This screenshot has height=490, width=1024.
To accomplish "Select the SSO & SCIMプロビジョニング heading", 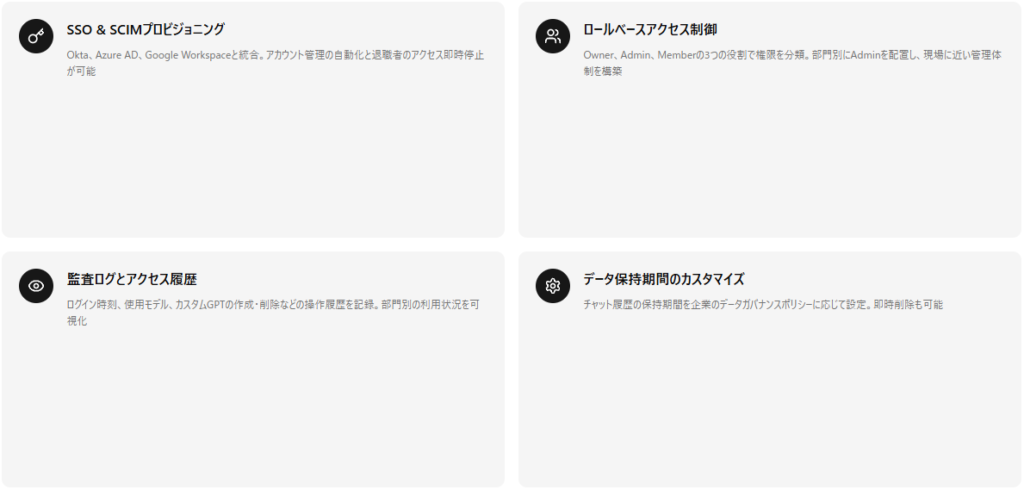I will (x=146, y=29).
